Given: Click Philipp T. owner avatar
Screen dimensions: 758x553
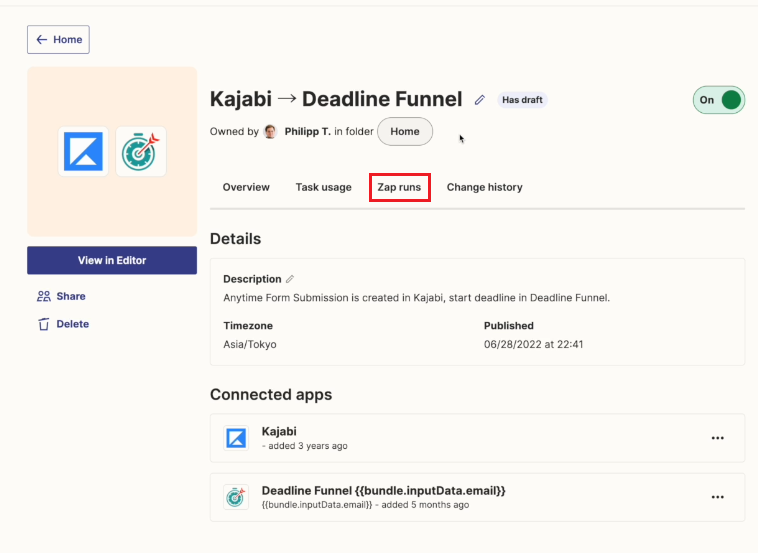Looking at the screenshot, I should (271, 131).
